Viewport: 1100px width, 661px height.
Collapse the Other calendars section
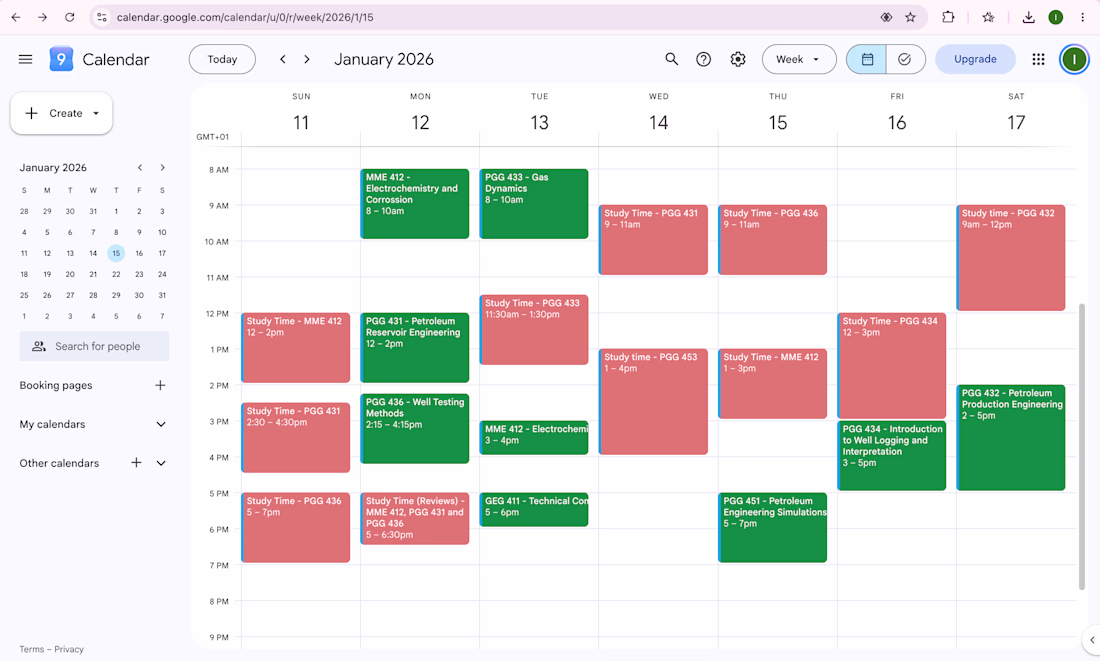161,462
